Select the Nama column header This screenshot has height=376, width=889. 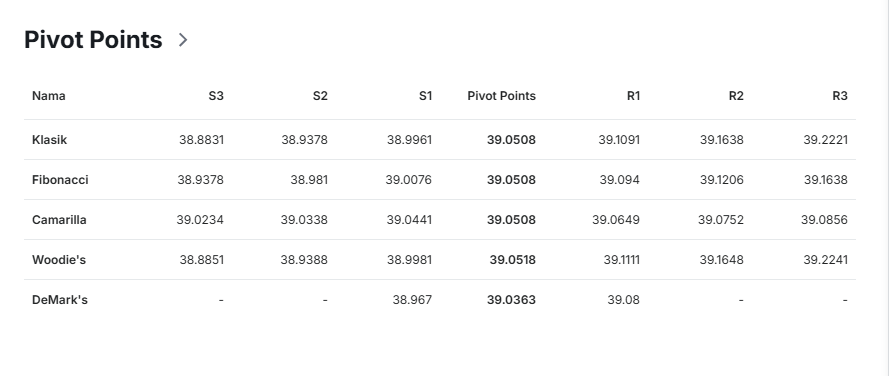pos(49,96)
